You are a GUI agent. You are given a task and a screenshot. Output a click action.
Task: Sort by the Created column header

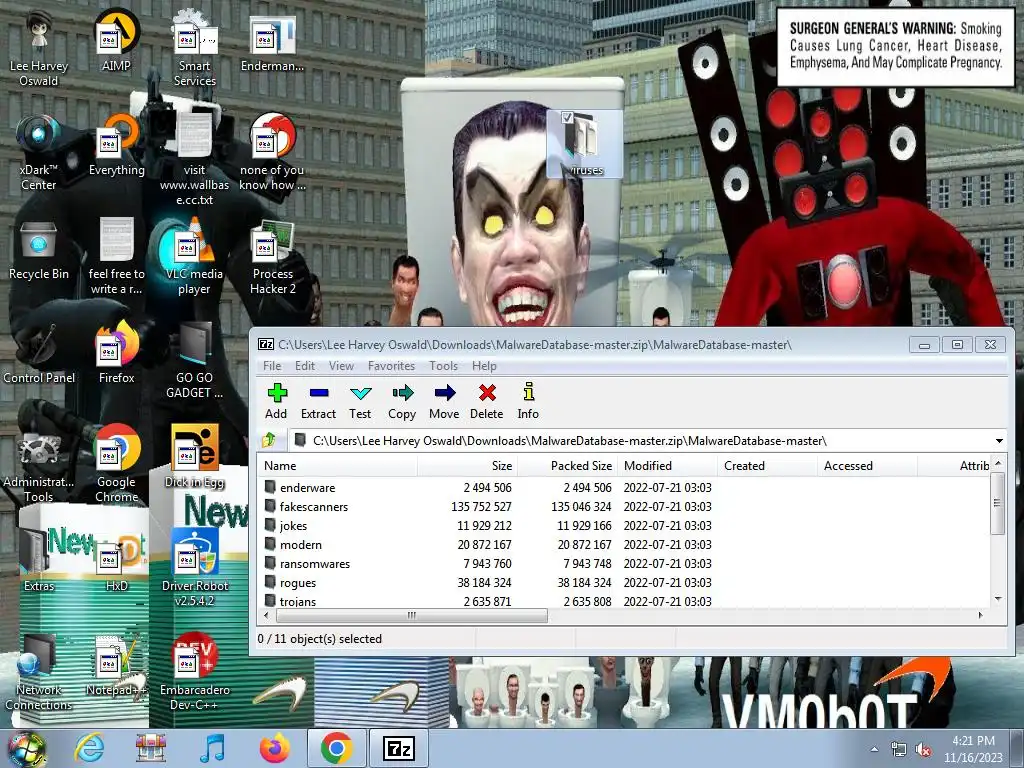click(767, 466)
